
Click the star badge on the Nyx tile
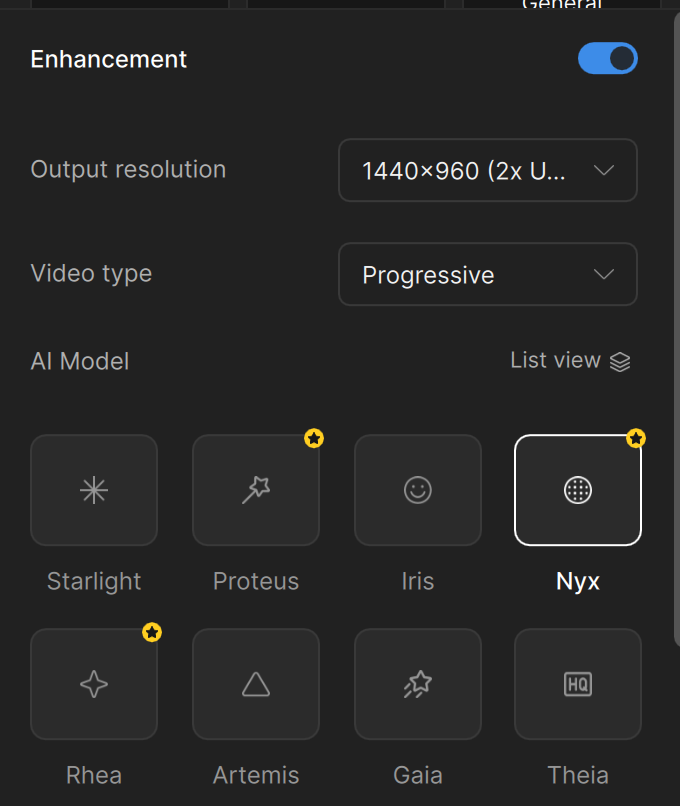pos(636,438)
